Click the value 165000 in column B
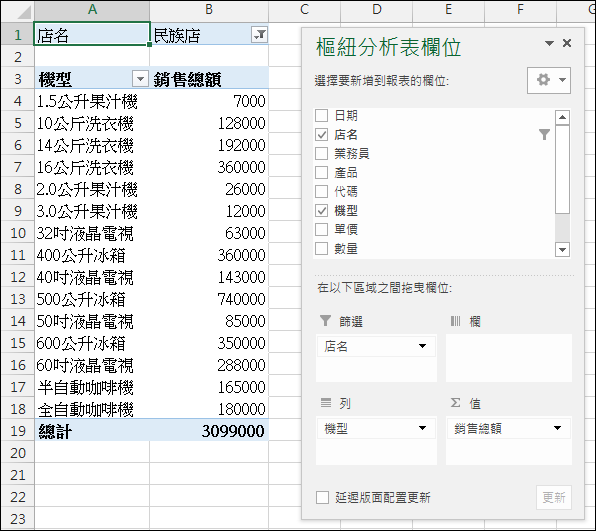The image size is (596, 531). [209, 387]
